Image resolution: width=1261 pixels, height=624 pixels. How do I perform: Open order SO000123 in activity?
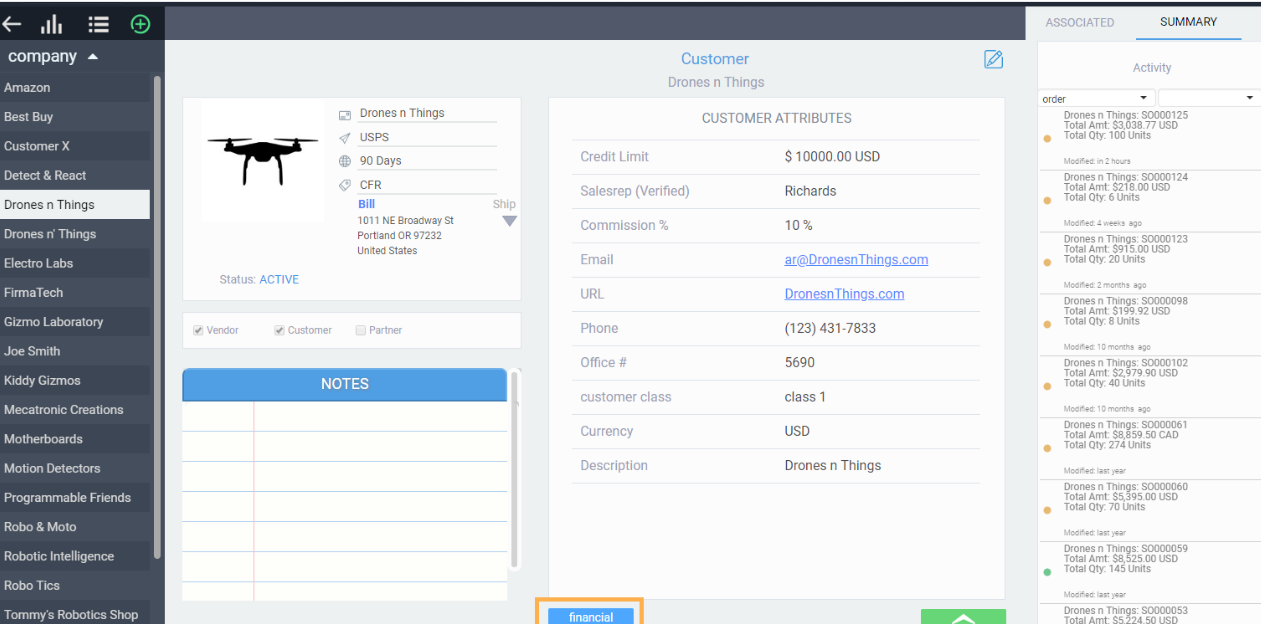(1149, 262)
